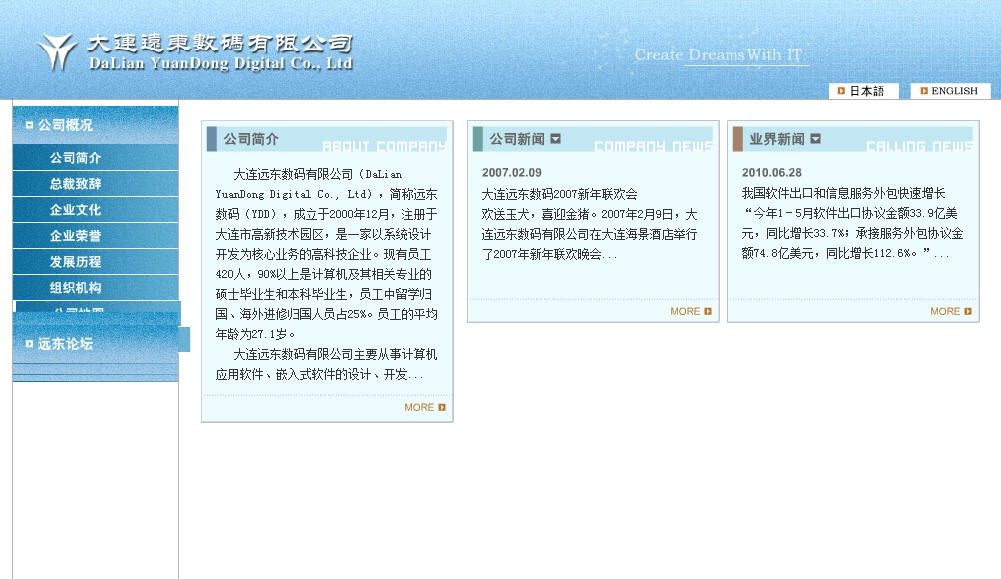
Task: Click the arrow icon beside 日本語
Action: [x=841, y=91]
